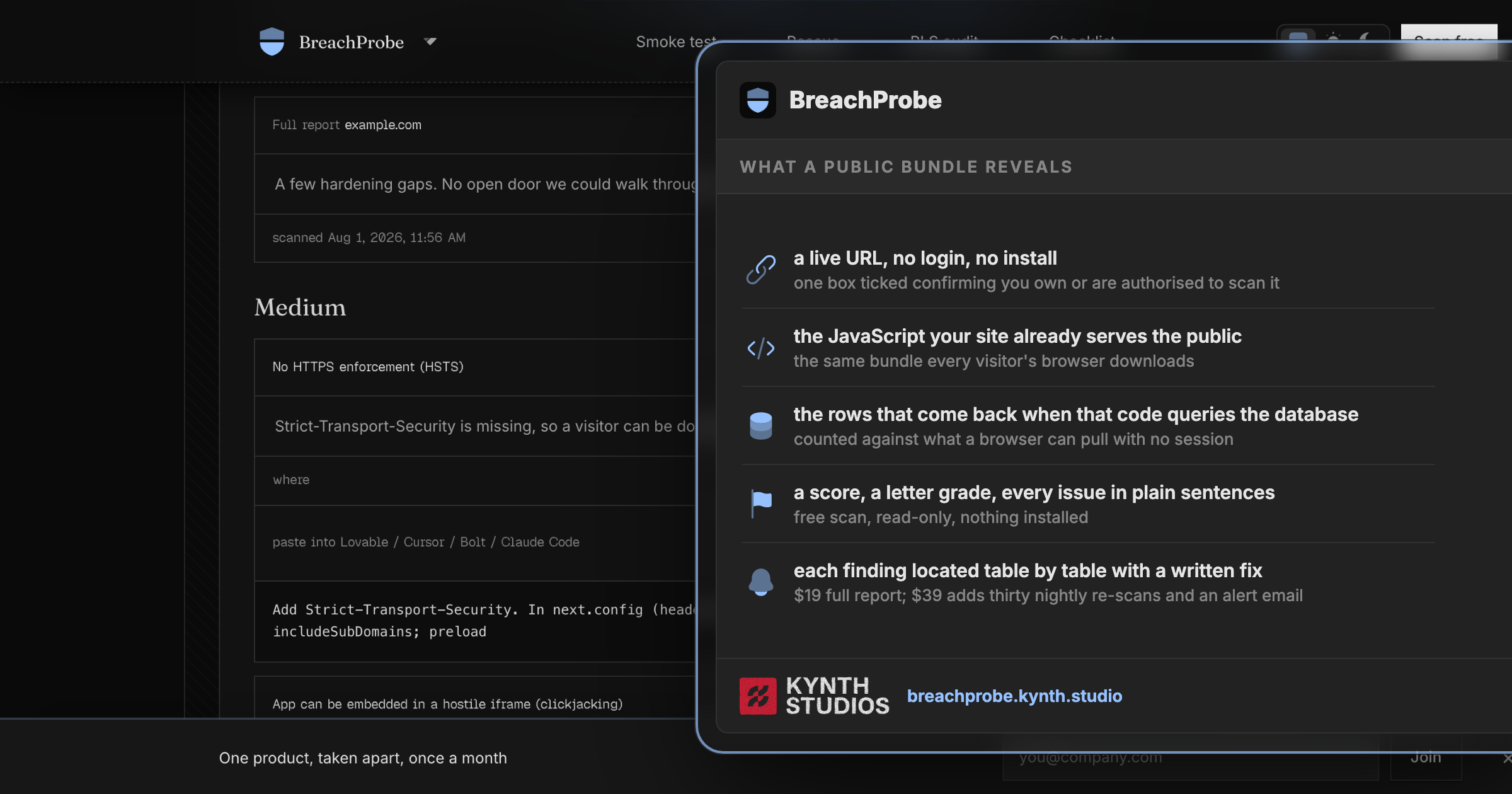Select 'a live URL, no login, no install'
Image resolution: width=1512 pixels, height=794 pixels.
click(x=925, y=258)
